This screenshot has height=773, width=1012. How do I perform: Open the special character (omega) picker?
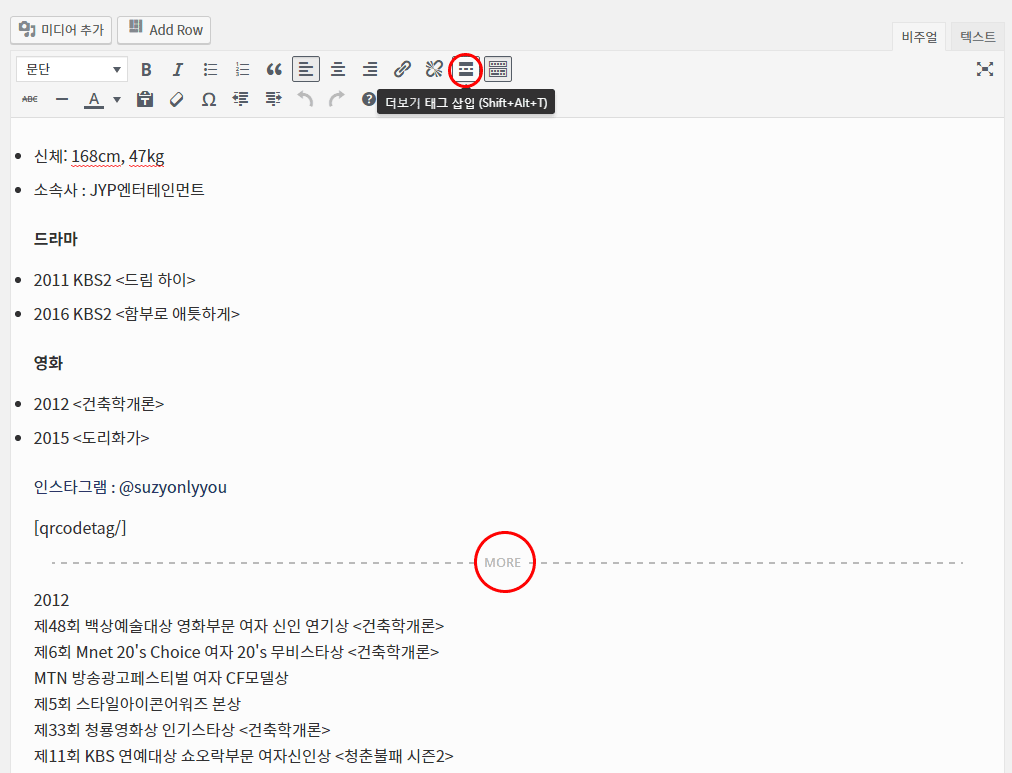click(209, 99)
